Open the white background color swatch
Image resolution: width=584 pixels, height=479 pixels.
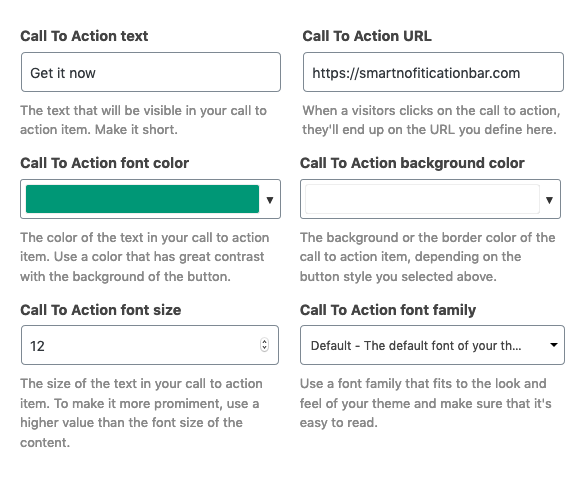pos(422,199)
